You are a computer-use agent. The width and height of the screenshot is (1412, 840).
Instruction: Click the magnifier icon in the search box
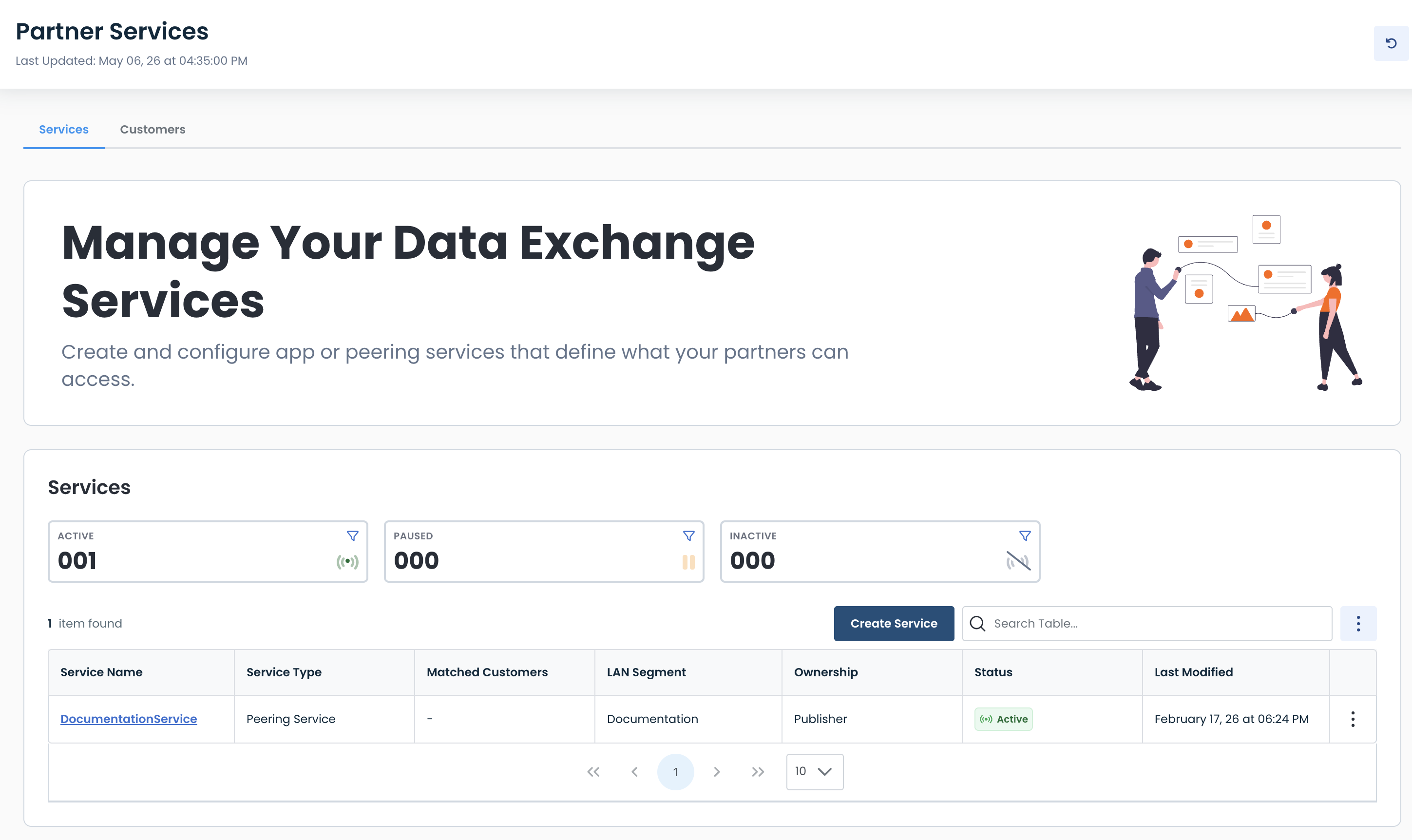point(977,623)
